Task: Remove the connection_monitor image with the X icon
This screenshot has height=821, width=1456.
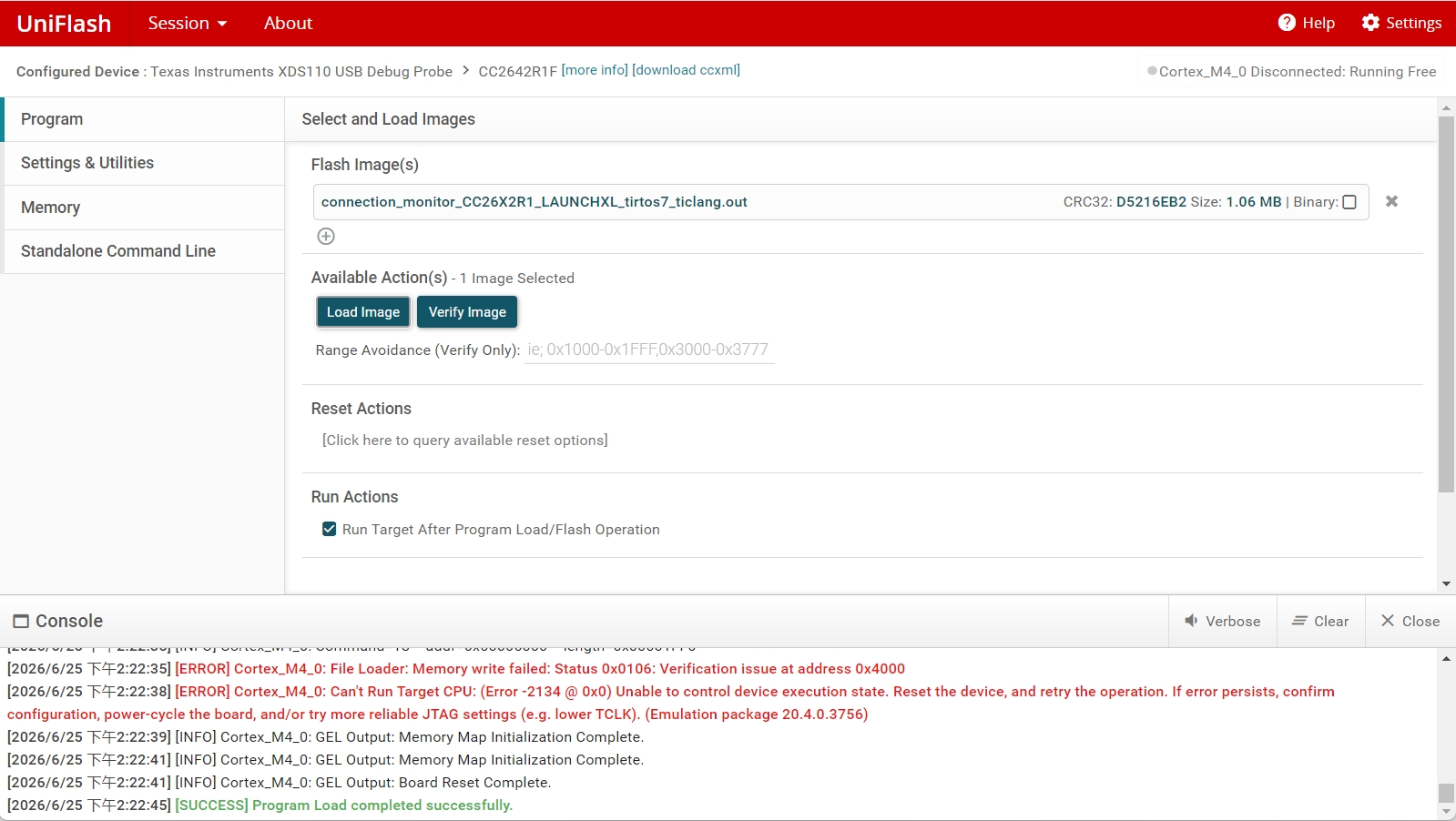Action: coord(1391,201)
